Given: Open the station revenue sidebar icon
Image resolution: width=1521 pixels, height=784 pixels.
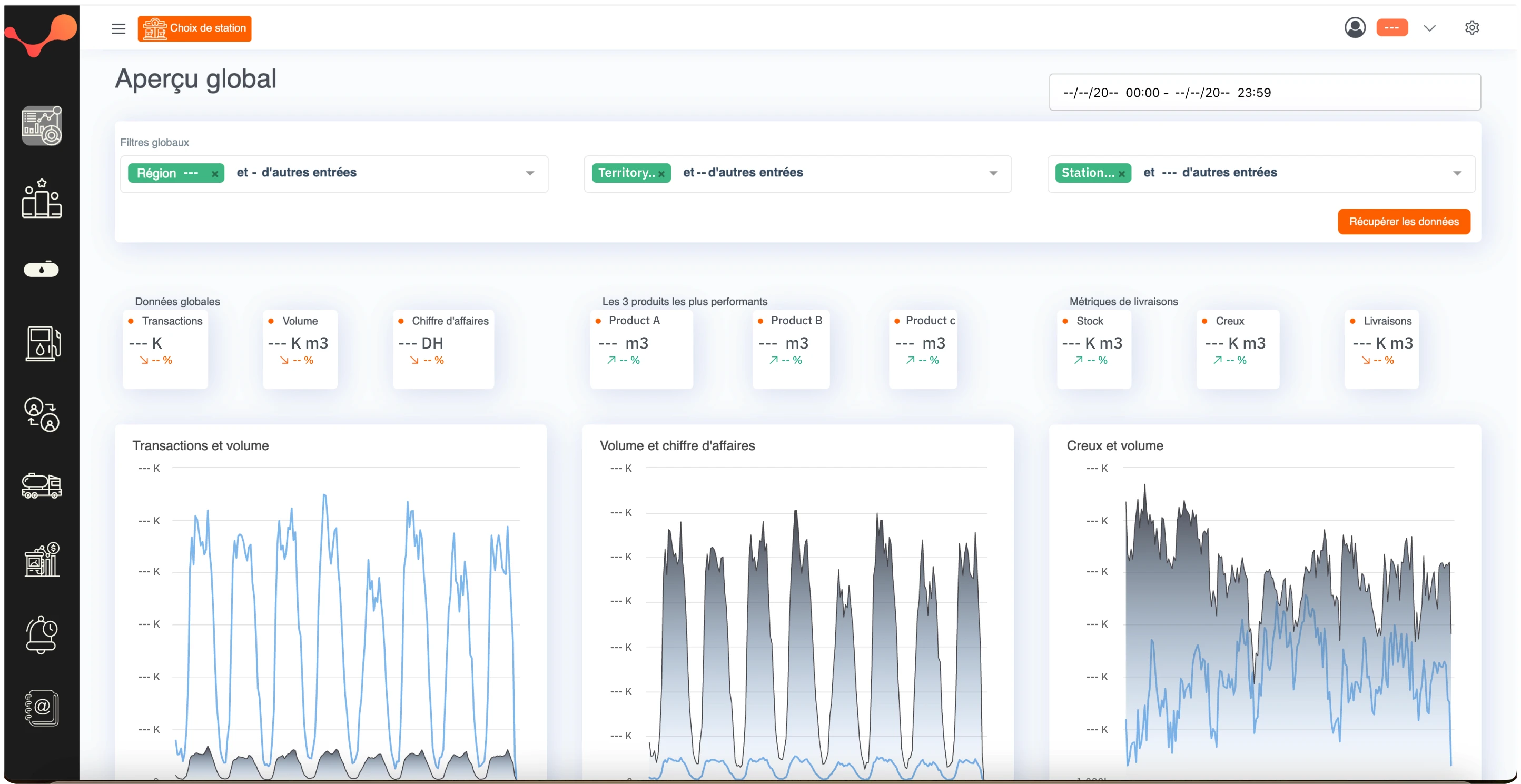Looking at the screenshot, I should pos(41,559).
